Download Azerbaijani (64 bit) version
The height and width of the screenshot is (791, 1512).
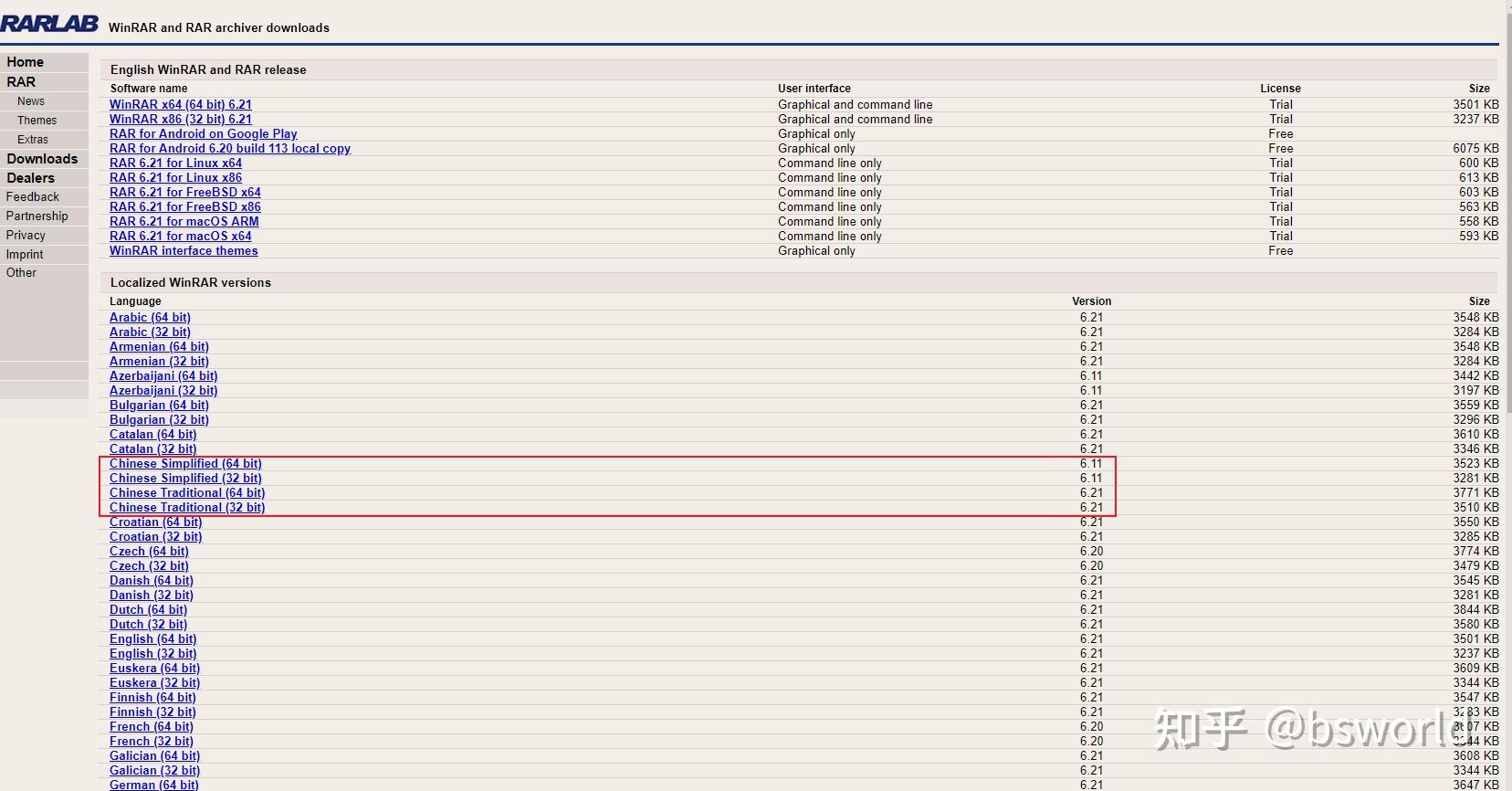163,376
